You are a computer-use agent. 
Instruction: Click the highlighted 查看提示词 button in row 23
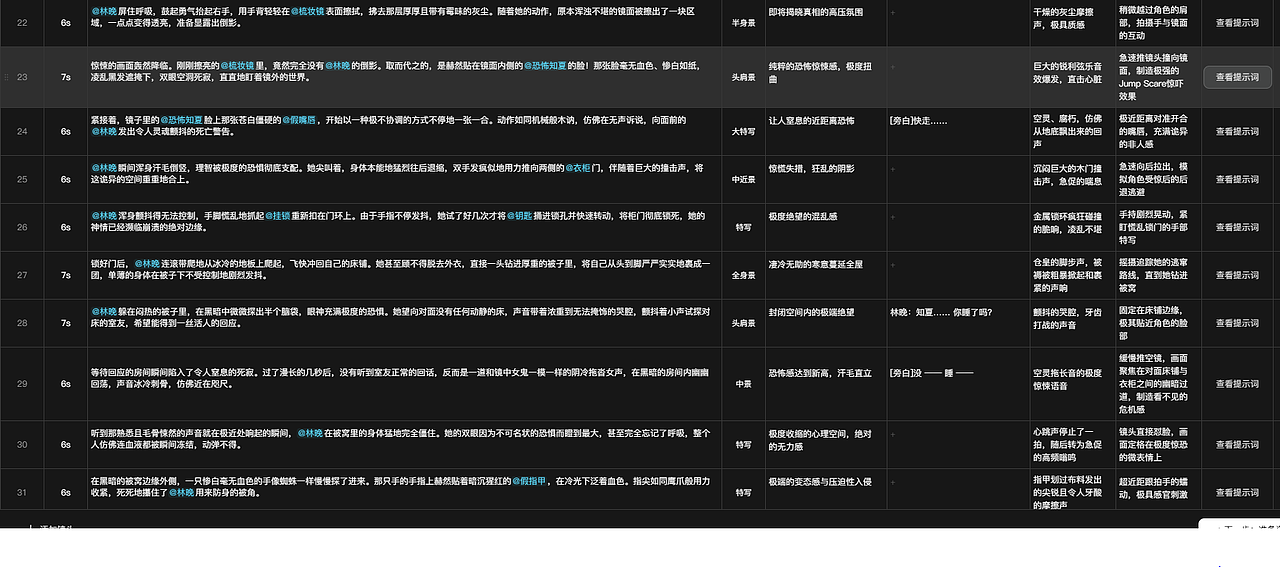coord(1237,77)
